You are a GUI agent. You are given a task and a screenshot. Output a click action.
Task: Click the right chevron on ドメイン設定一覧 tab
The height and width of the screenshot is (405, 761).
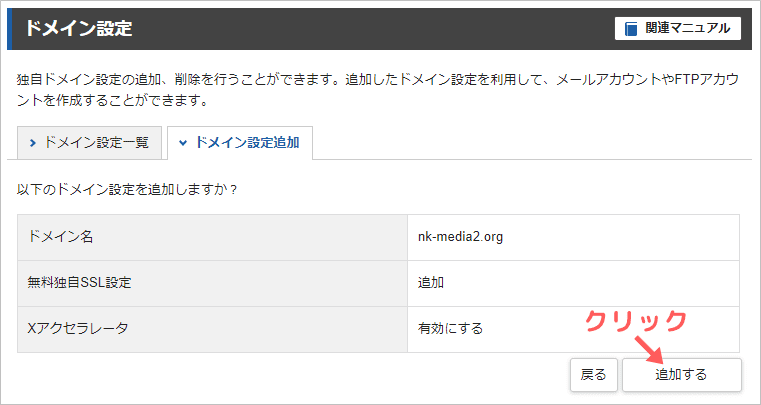(x=33, y=143)
